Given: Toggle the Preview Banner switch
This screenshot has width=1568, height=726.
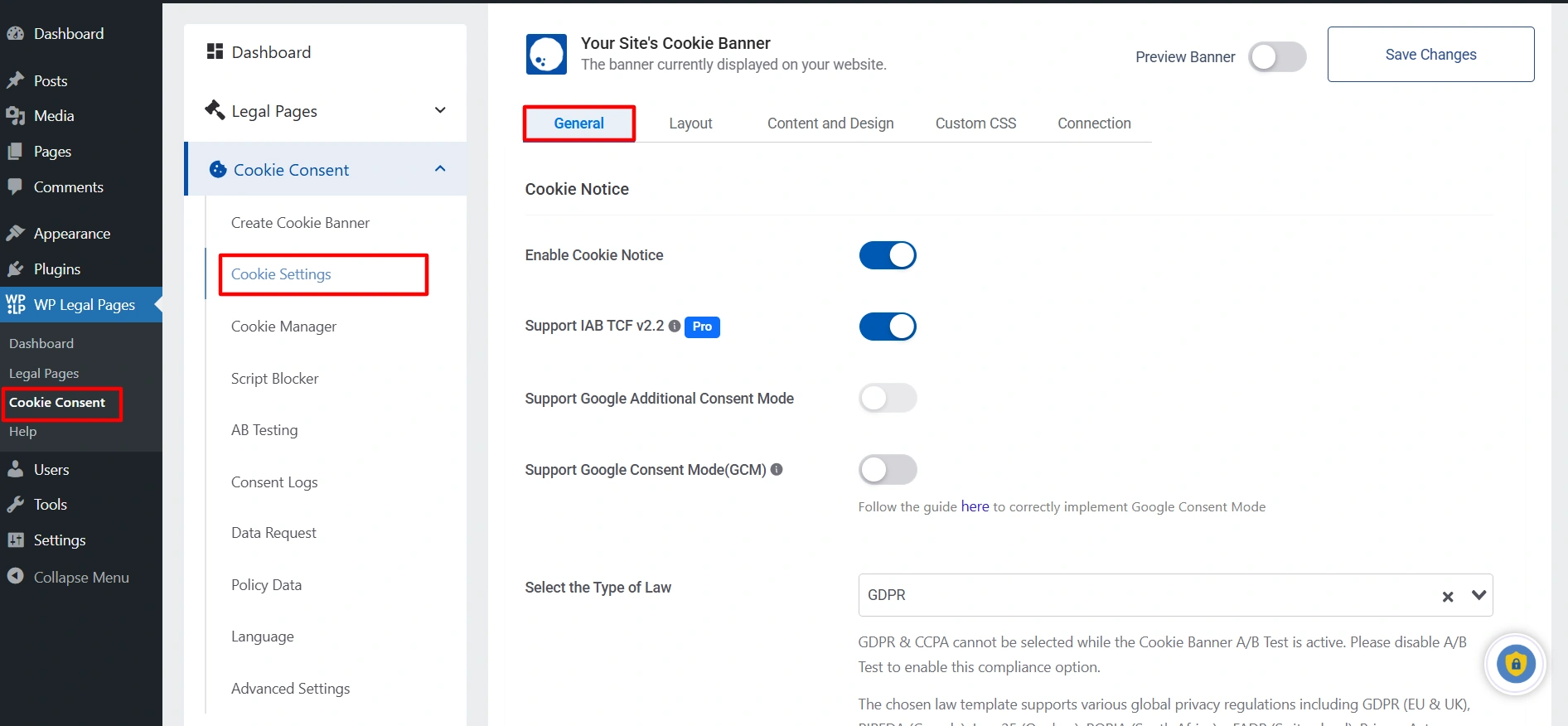Looking at the screenshot, I should pyautogui.click(x=1277, y=57).
